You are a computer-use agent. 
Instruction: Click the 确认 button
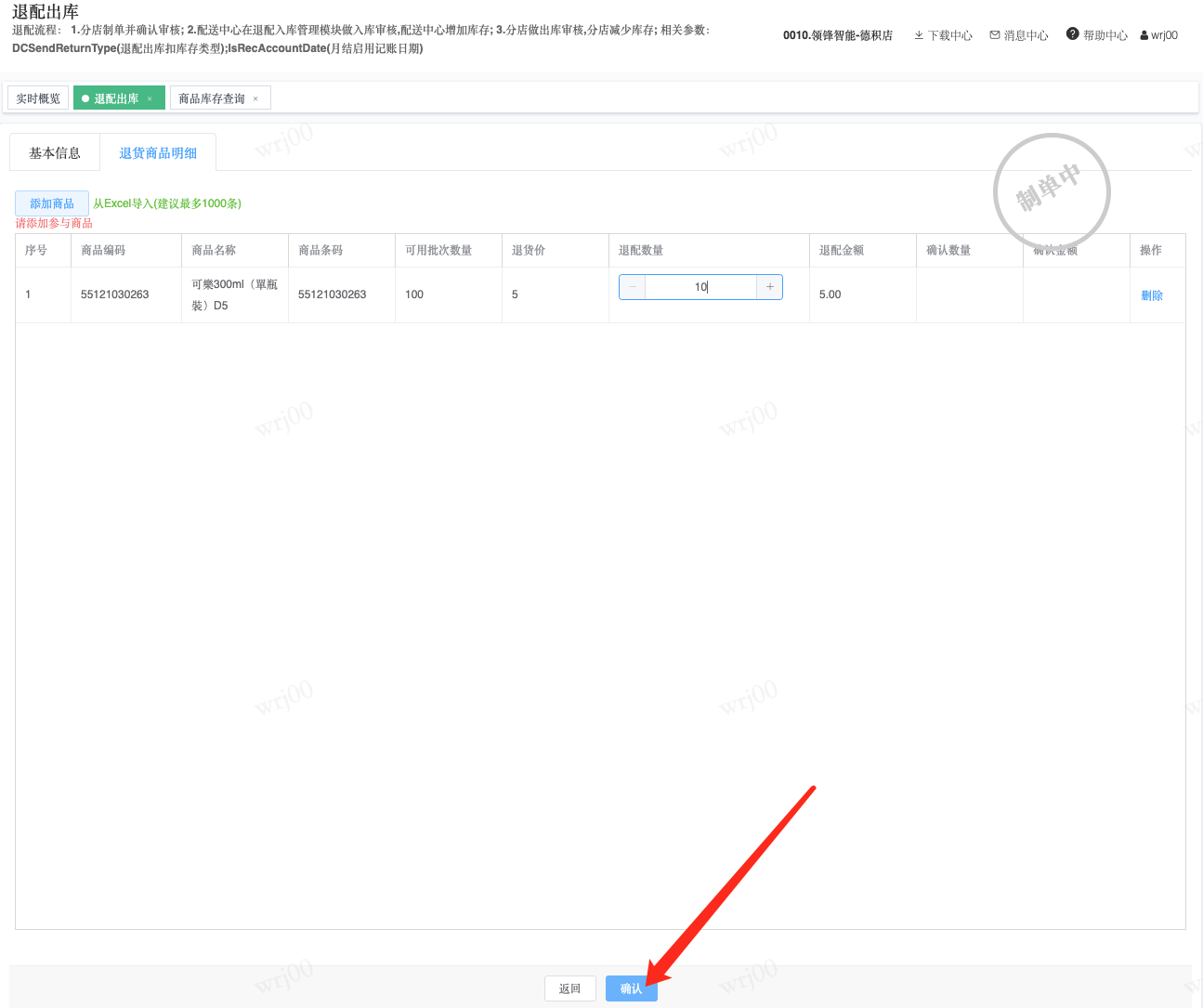(632, 988)
